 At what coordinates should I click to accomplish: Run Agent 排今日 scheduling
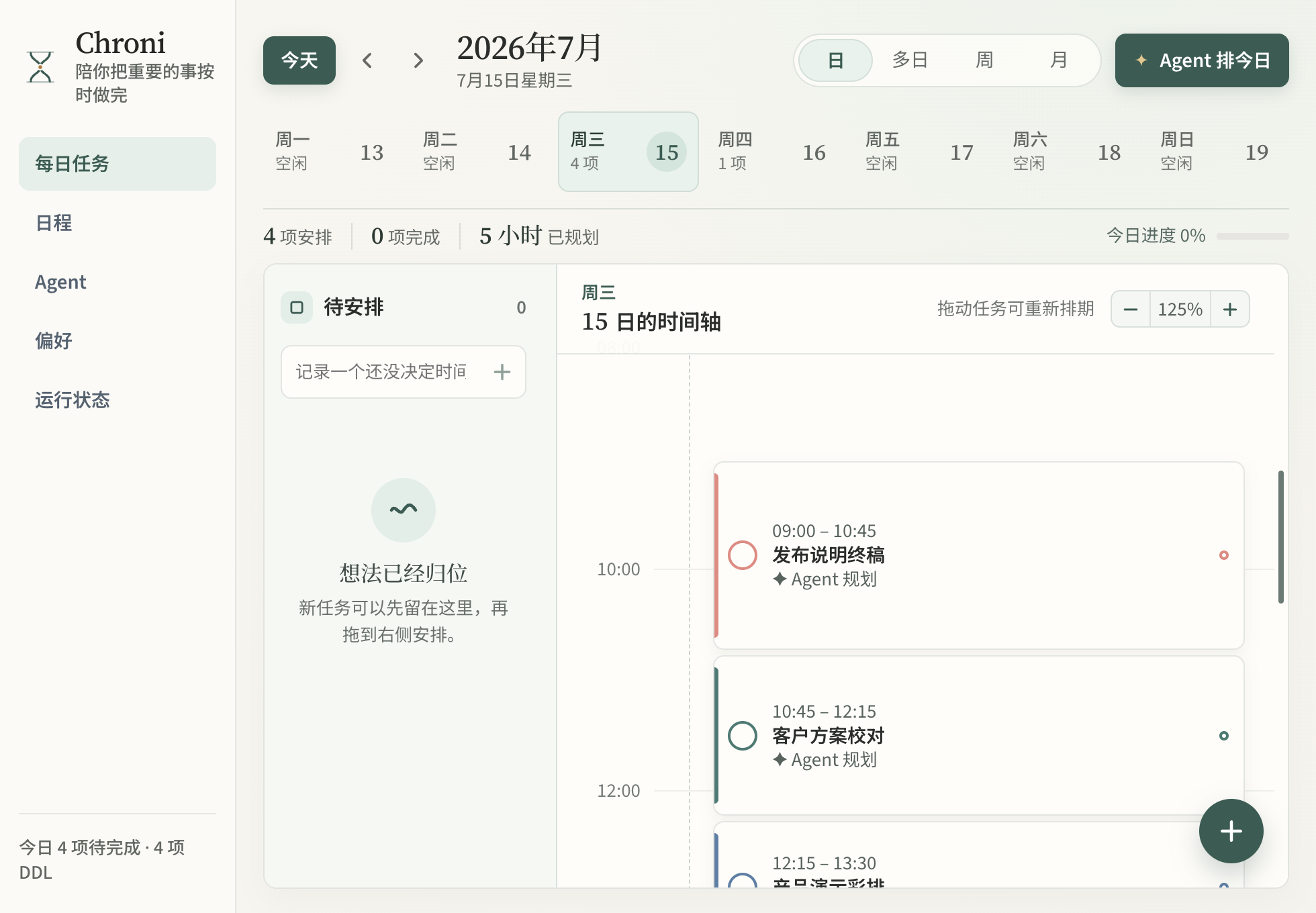[1202, 60]
